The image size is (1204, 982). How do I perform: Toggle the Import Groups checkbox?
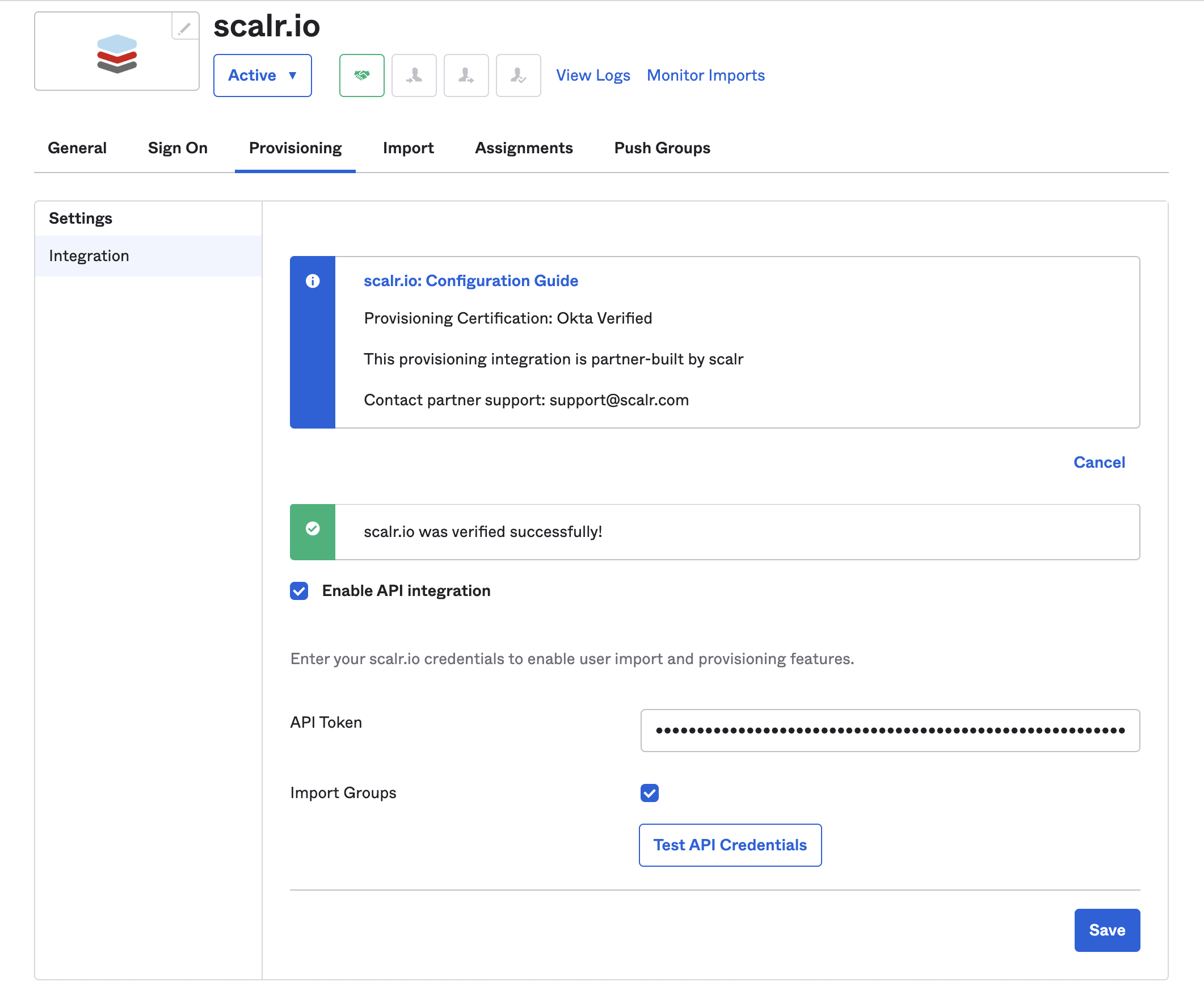(x=650, y=793)
